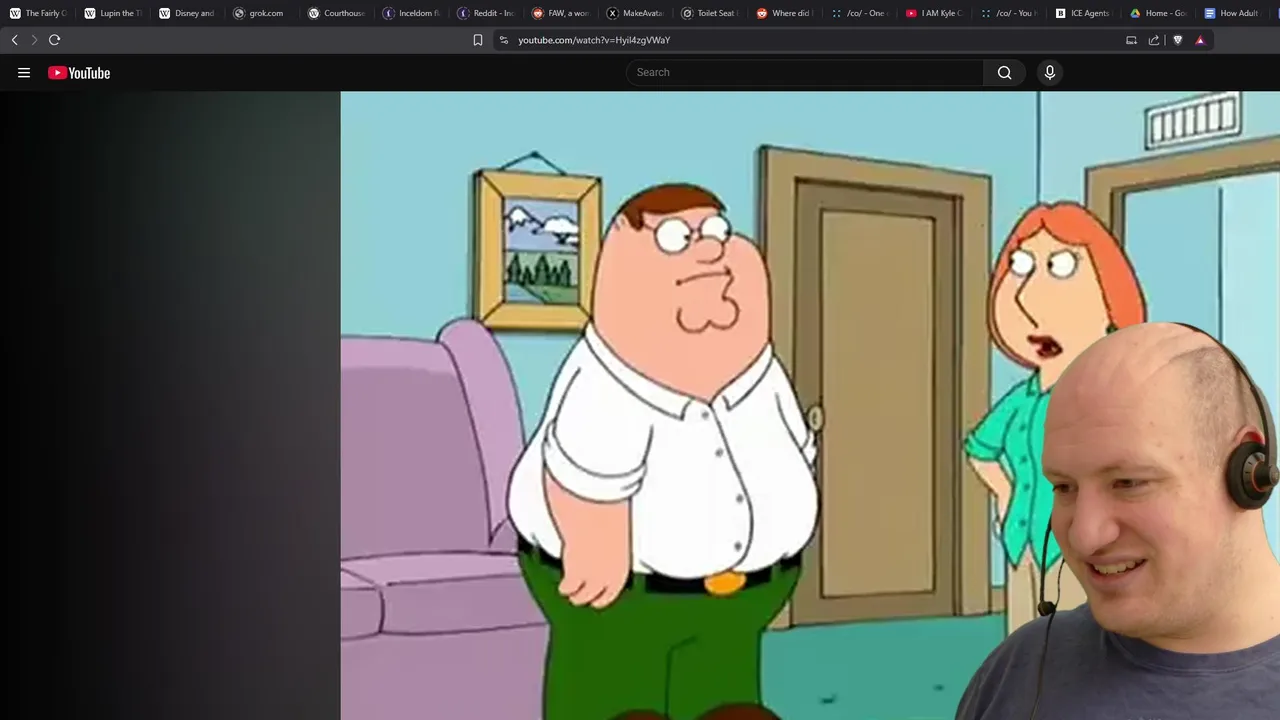Image resolution: width=1280 pixels, height=720 pixels.
Task: Open the grok.com tab
Action: (x=262, y=13)
